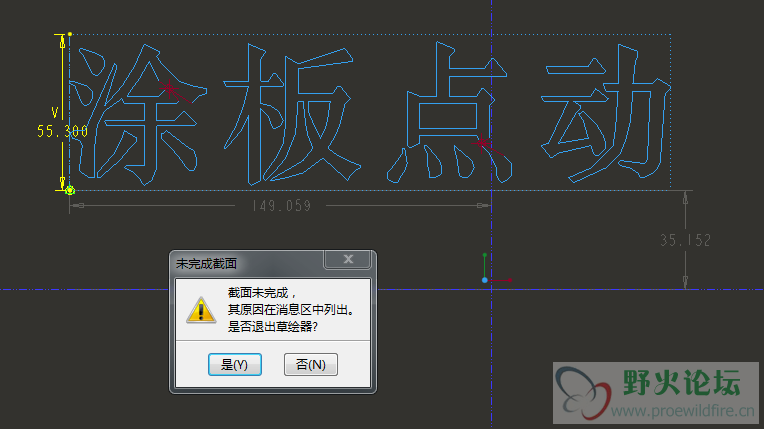The height and width of the screenshot is (429, 764).
Task: Click the red open-end marker on 涂
Action: pos(169,88)
